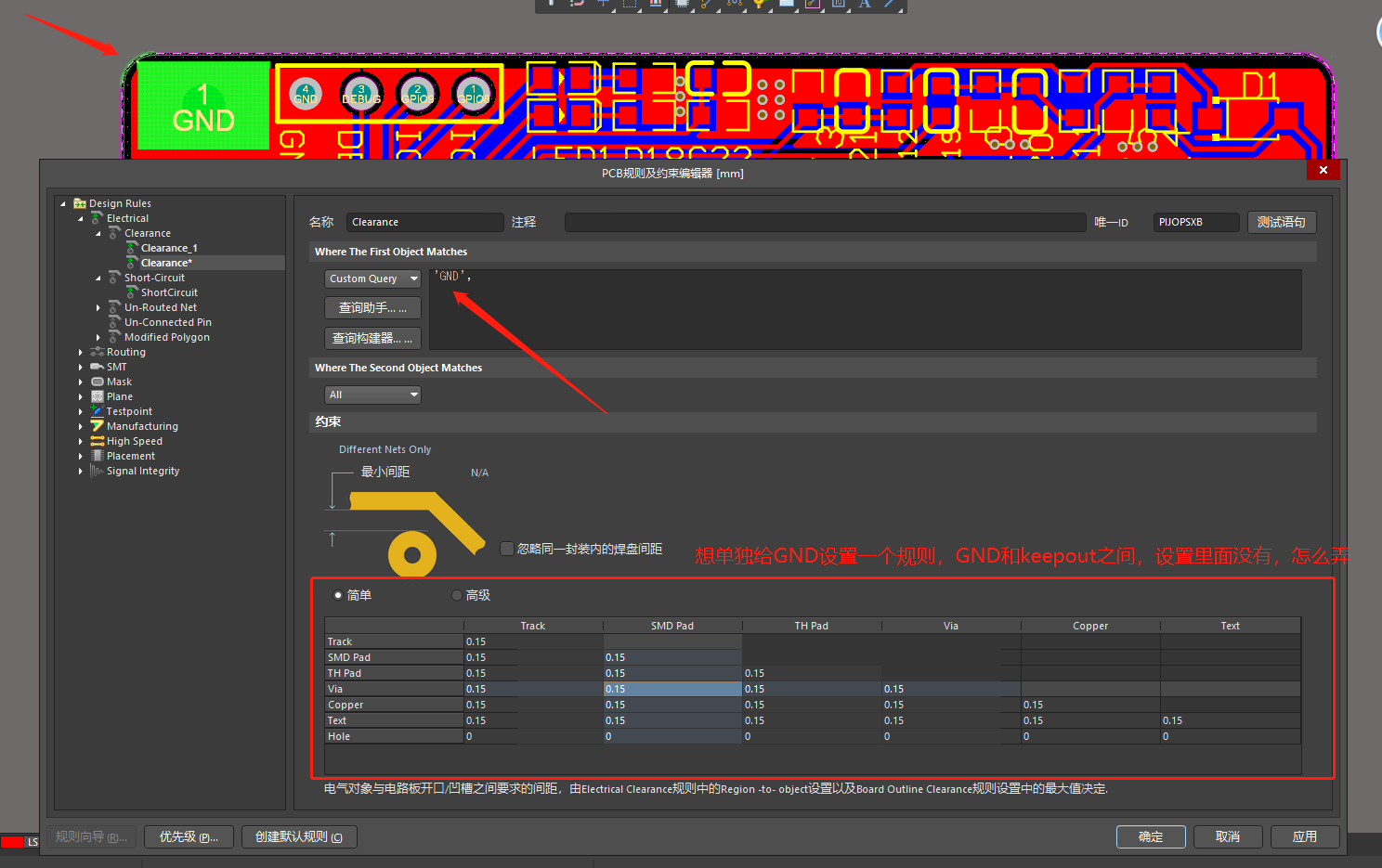Collapse the Electrical tree node arrow

[x=81, y=218]
